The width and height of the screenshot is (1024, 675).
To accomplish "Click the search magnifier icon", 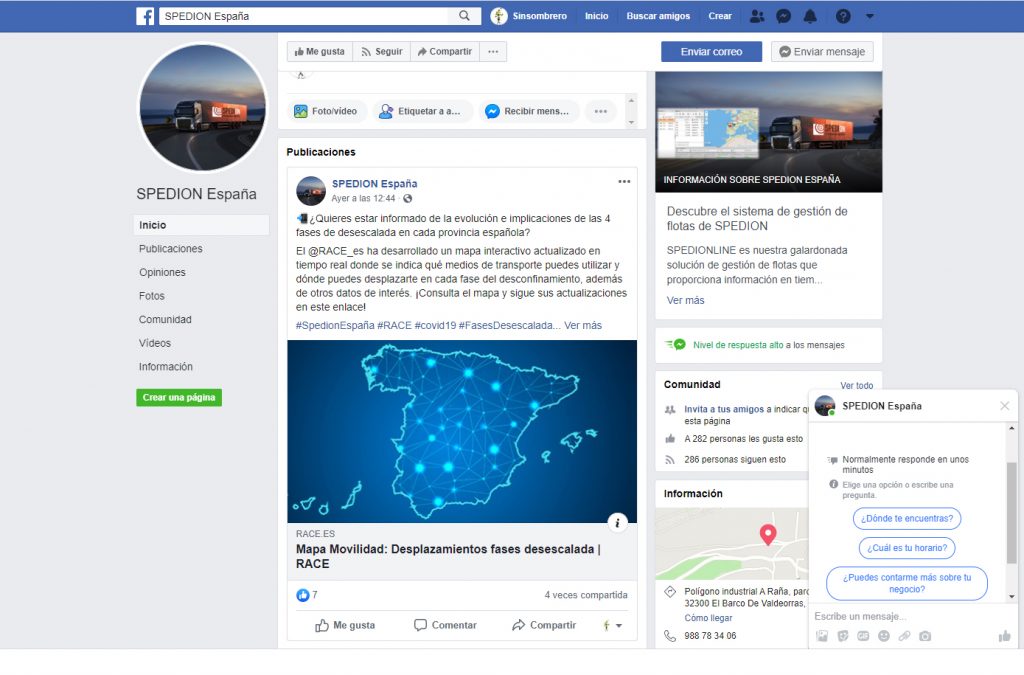I will pyautogui.click(x=464, y=16).
